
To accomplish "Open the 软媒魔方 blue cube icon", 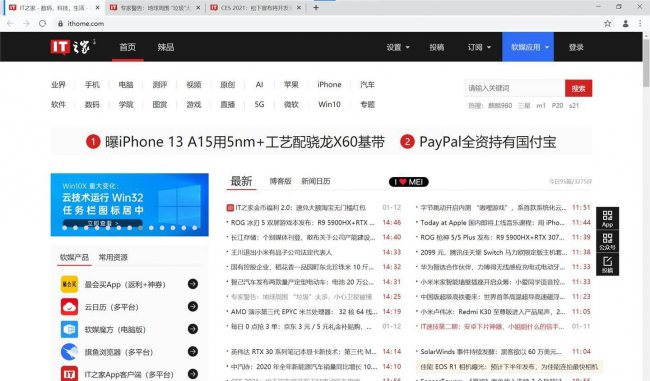I will coord(69,329).
